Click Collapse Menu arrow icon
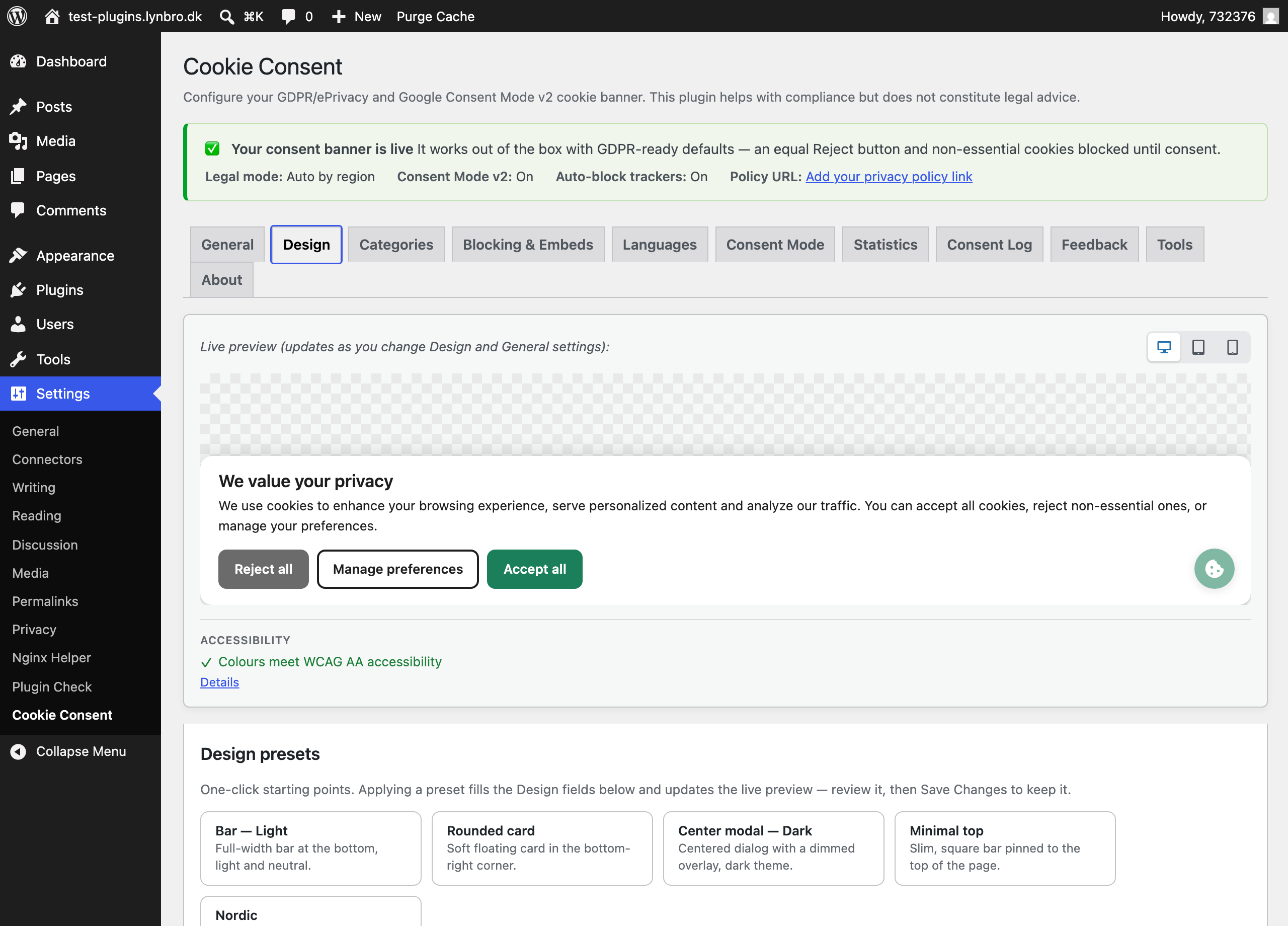Viewport: 1288px width, 926px height. 18,751
